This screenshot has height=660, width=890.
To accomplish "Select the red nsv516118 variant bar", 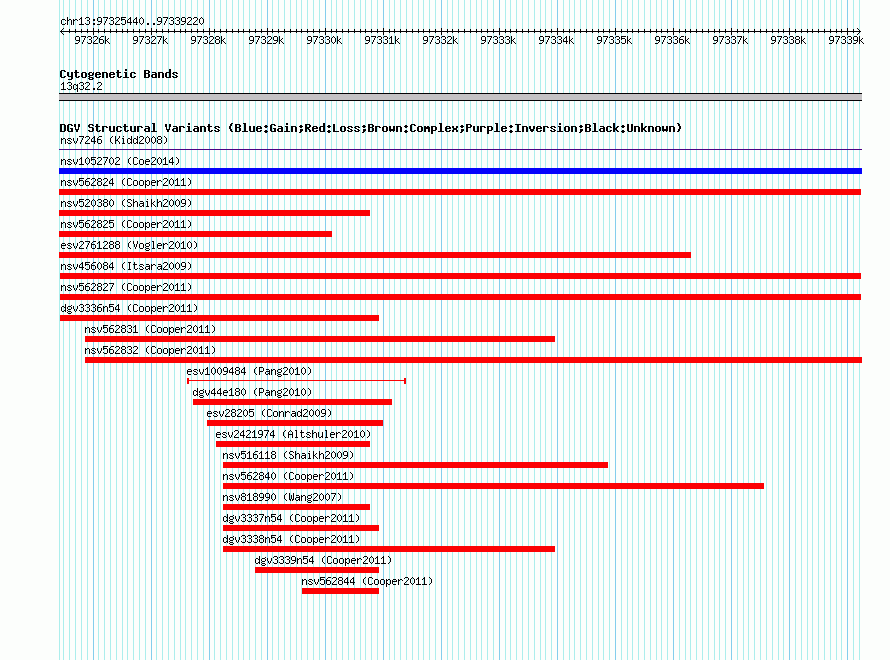I will coord(415,465).
